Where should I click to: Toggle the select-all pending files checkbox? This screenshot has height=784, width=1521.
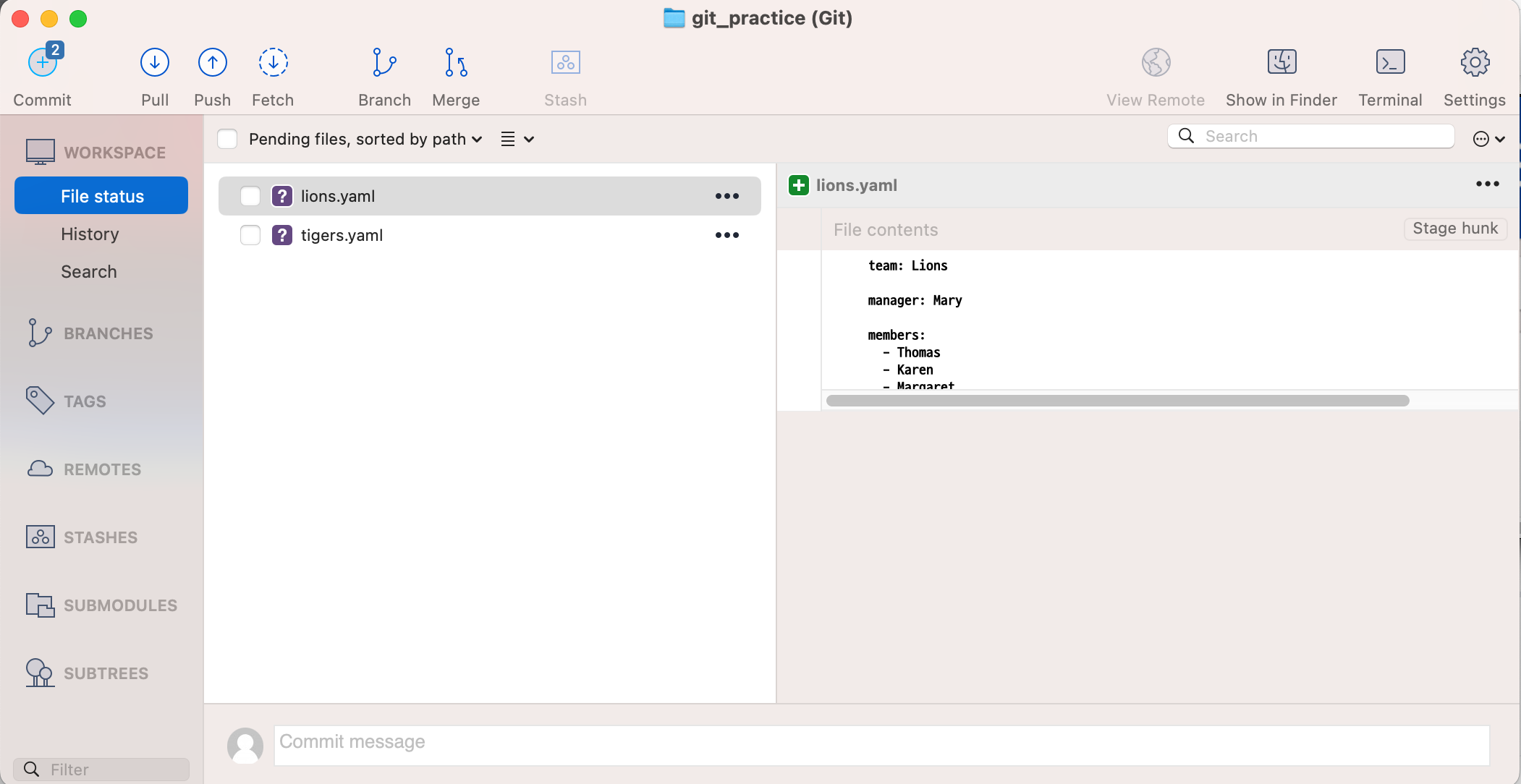click(227, 139)
